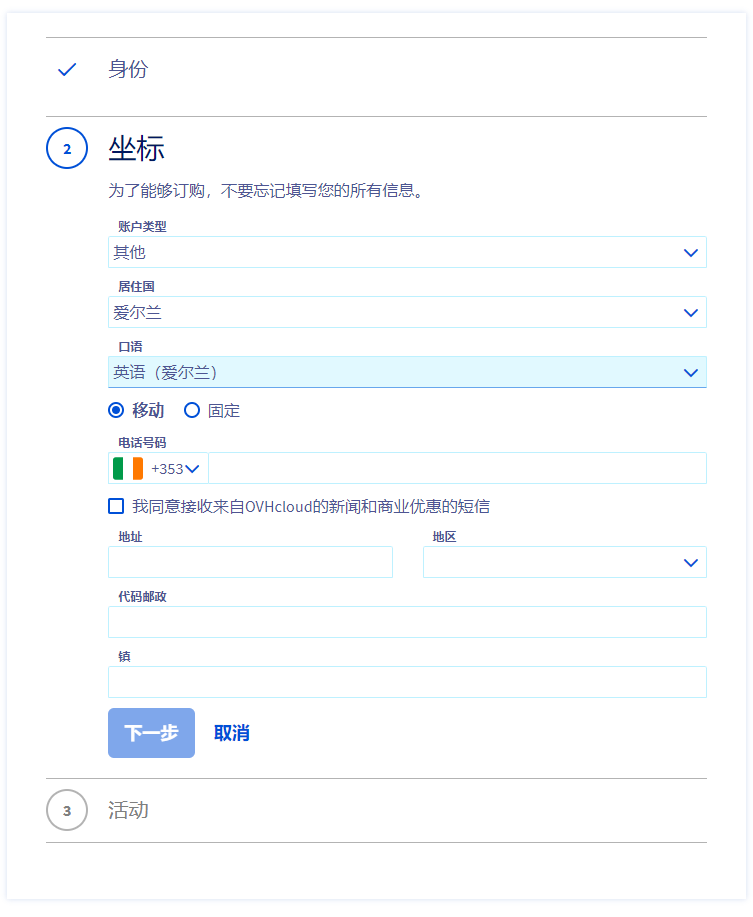753x917 pixels.
Task: Open the +353 country code selector
Action: tap(176, 468)
